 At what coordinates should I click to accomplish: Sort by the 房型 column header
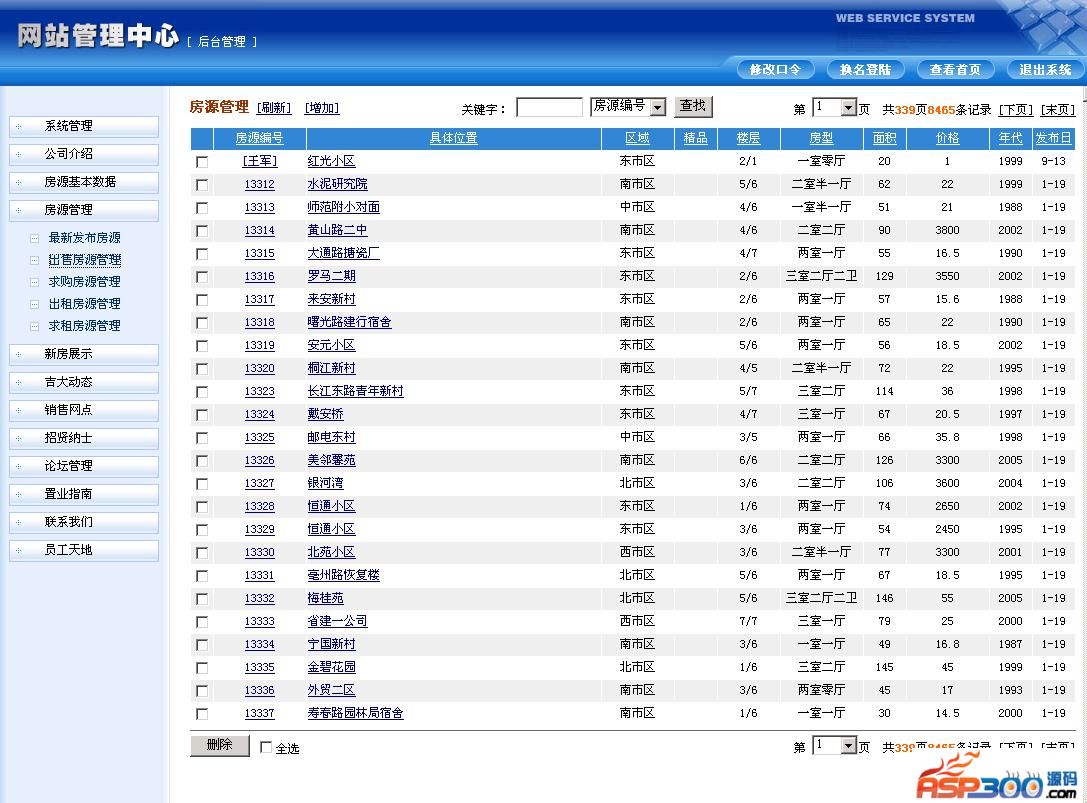(x=821, y=138)
